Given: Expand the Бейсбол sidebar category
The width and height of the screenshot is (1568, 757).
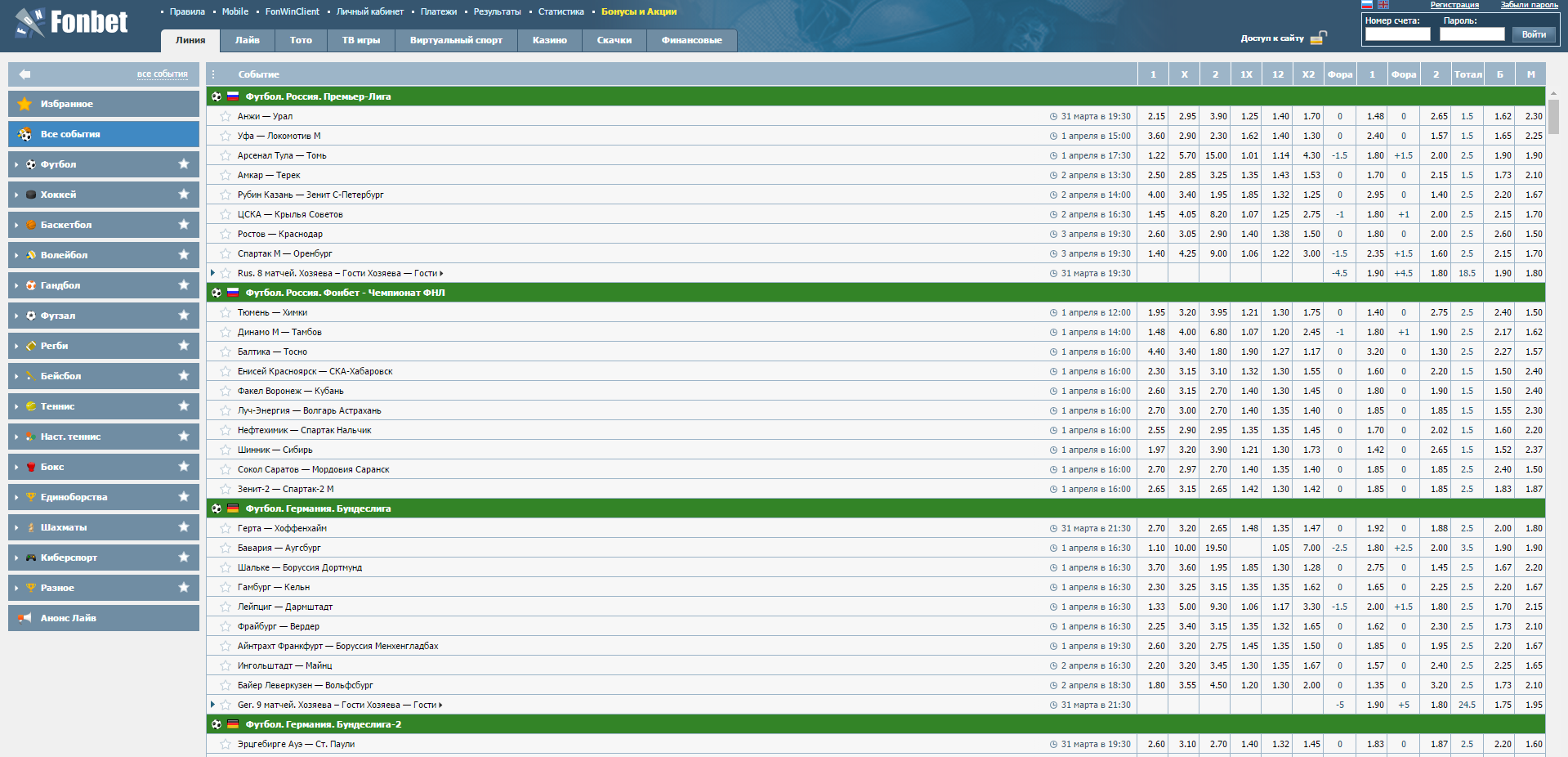Looking at the screenshot, I should point(16,376).
